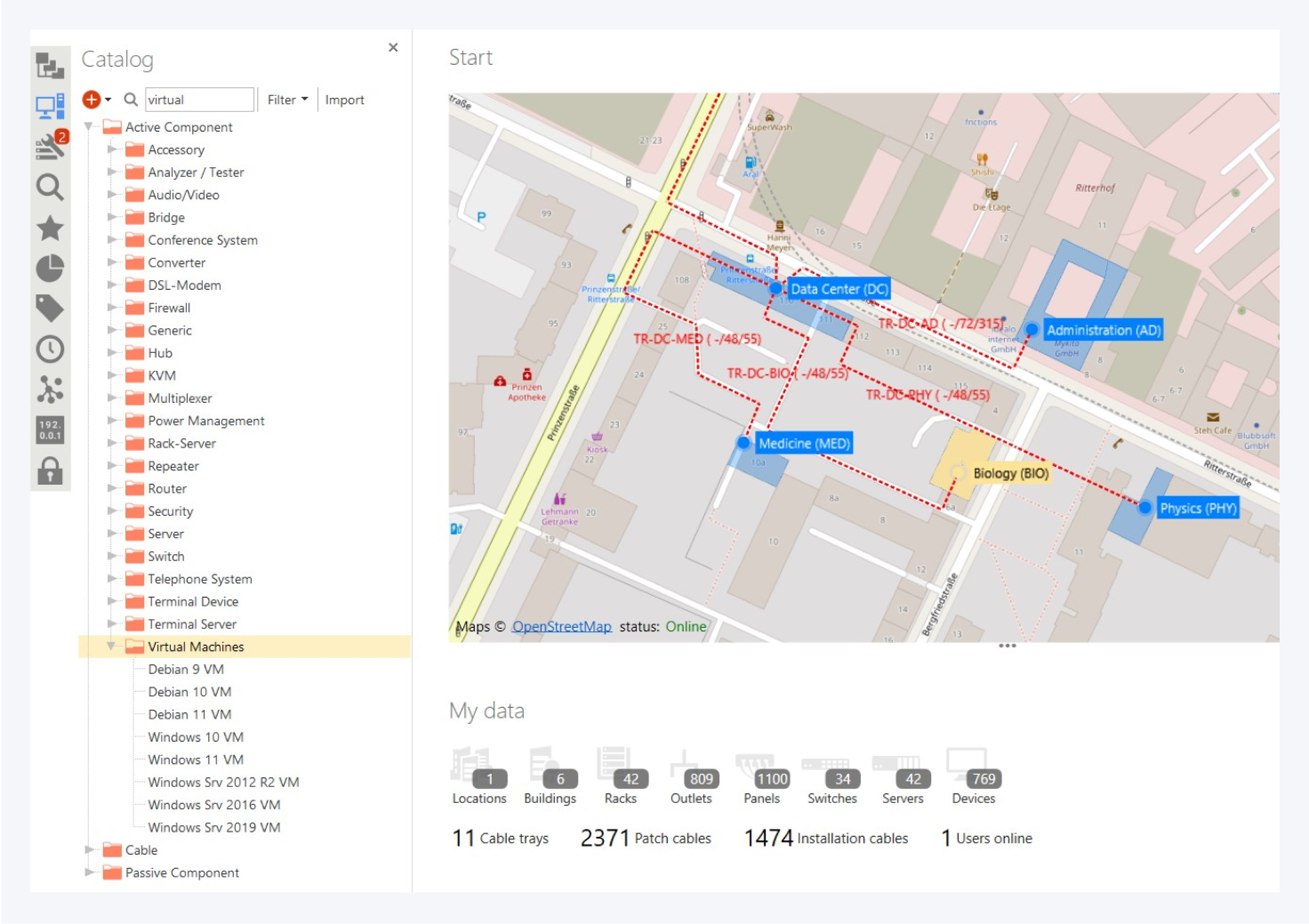The image size is (1309, 924).
Task: Click the Data Center (DC) map marker
Action: coord(775,288)
